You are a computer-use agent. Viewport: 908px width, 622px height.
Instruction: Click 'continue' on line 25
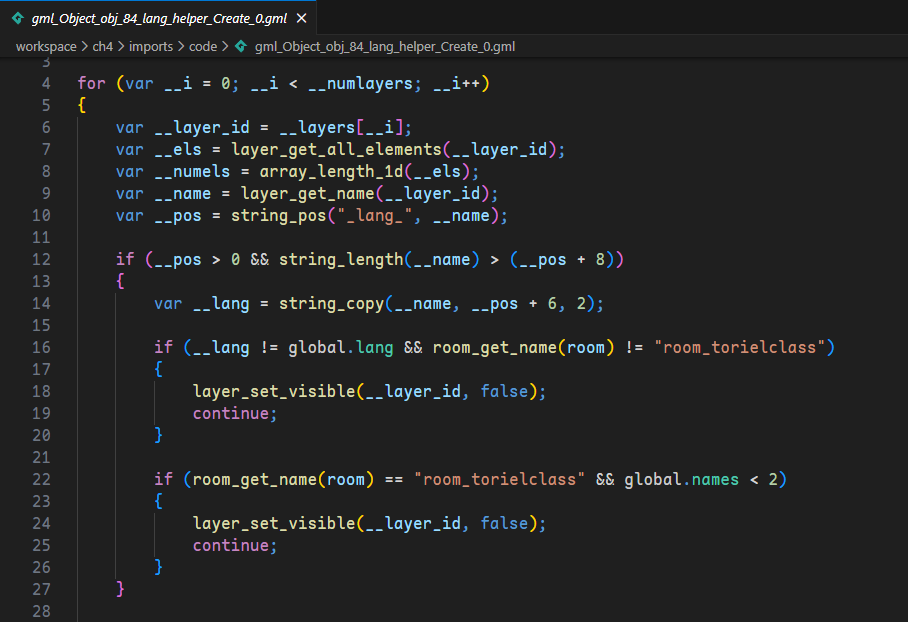click(231, 546)
